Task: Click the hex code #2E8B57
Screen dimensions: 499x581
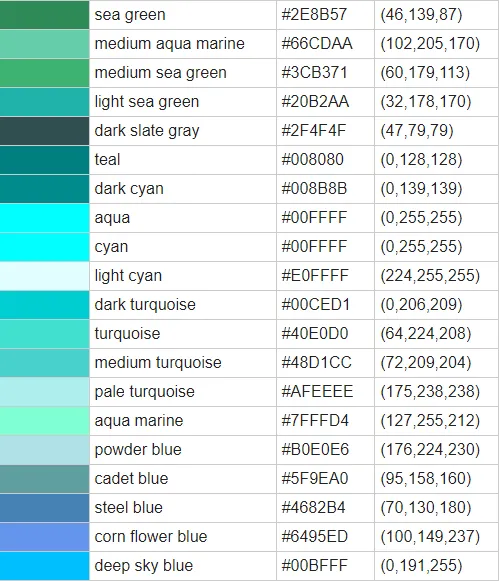Action: [x=314, y=15]
